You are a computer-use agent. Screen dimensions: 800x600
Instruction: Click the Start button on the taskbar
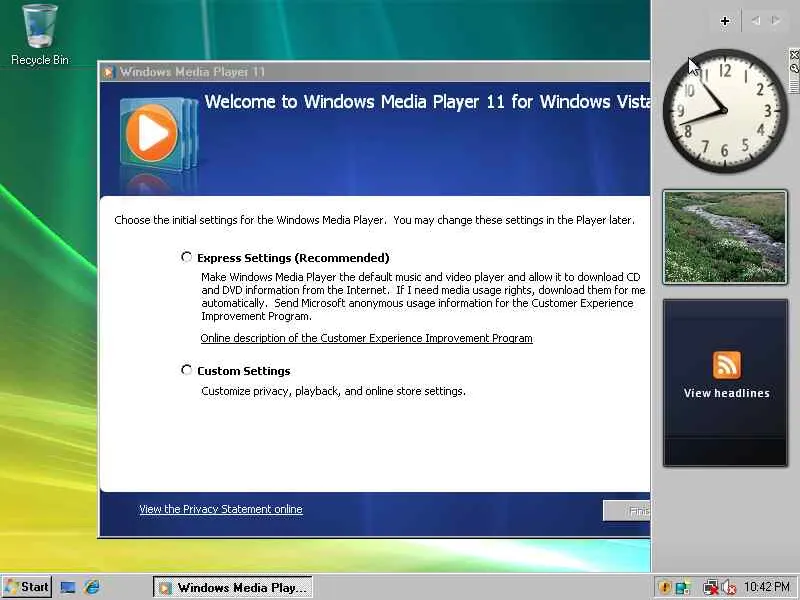coord(27,587)
